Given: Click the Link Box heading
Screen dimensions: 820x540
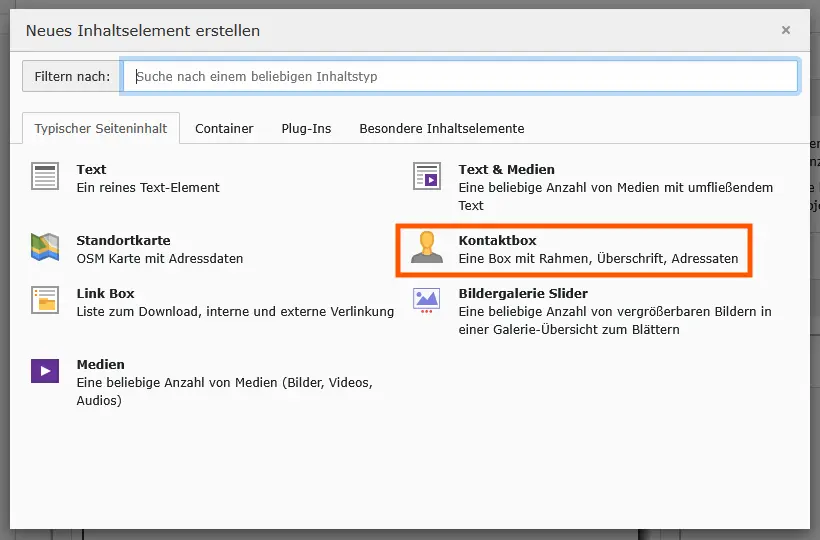Looking at the screenshot, I should [x=106, y=293].
